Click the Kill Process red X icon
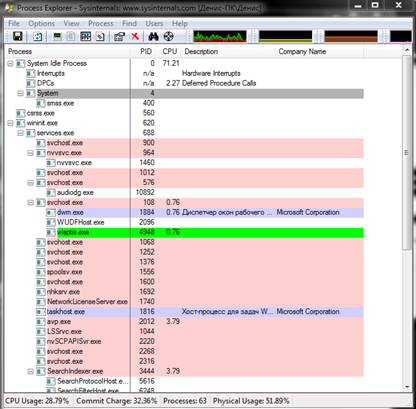416x409 pixels. click(135, 36)
